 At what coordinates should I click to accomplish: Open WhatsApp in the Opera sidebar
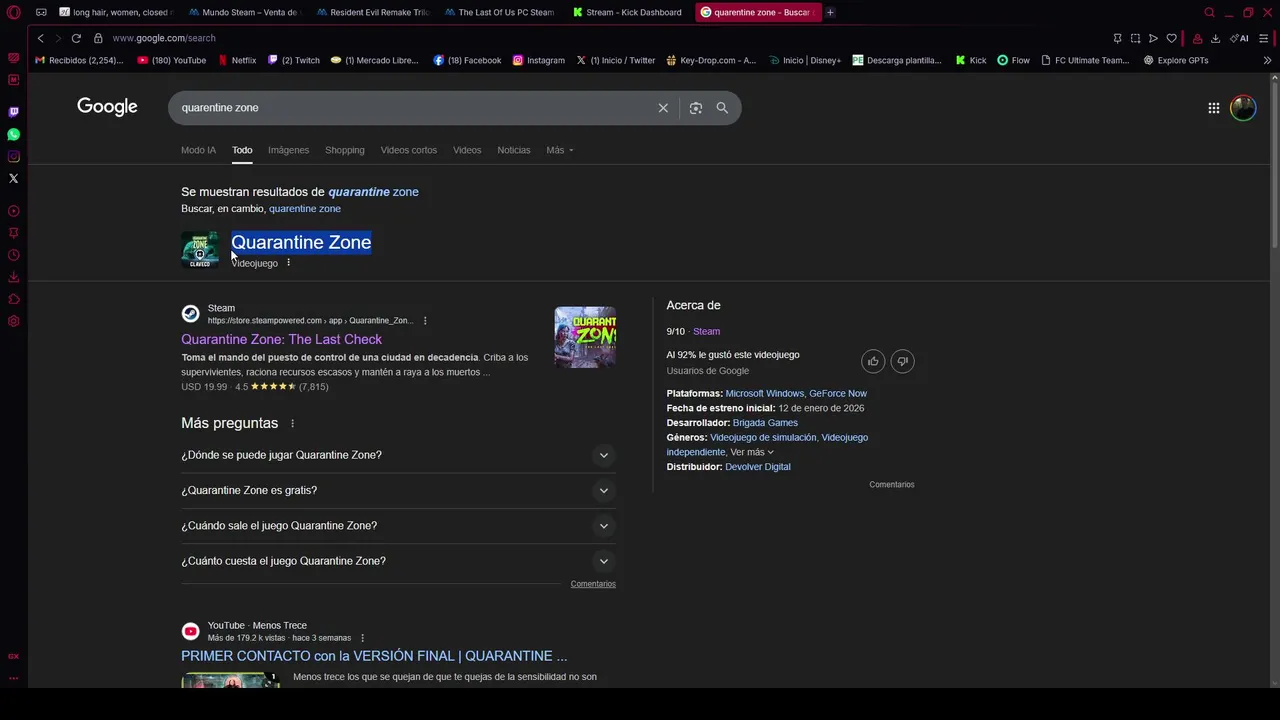[x=13, y=134]
